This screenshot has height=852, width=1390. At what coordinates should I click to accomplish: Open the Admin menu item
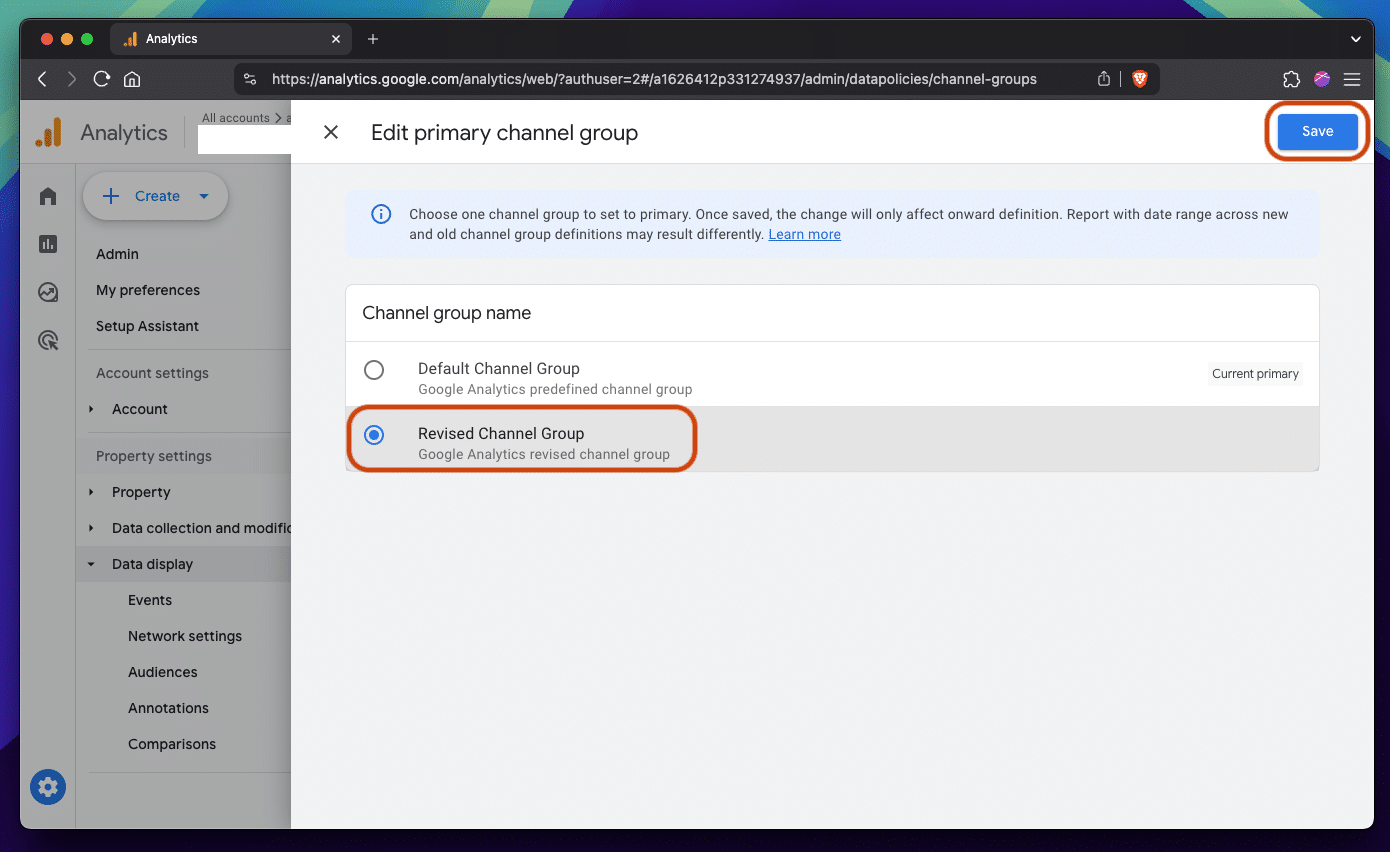click(x=117, y=254)
